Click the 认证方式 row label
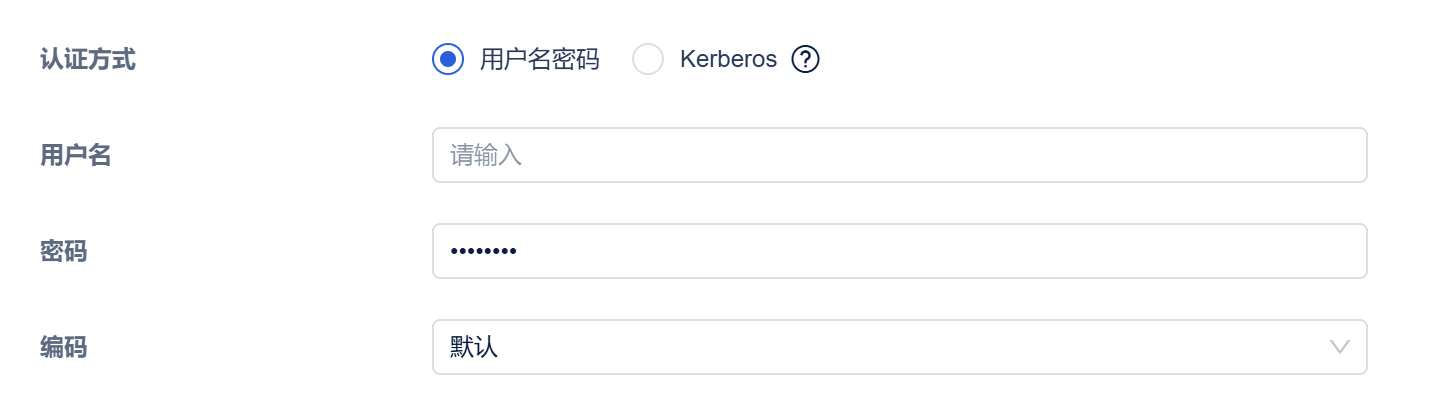This screenshot has height=401, width=1438. (88, 59)
